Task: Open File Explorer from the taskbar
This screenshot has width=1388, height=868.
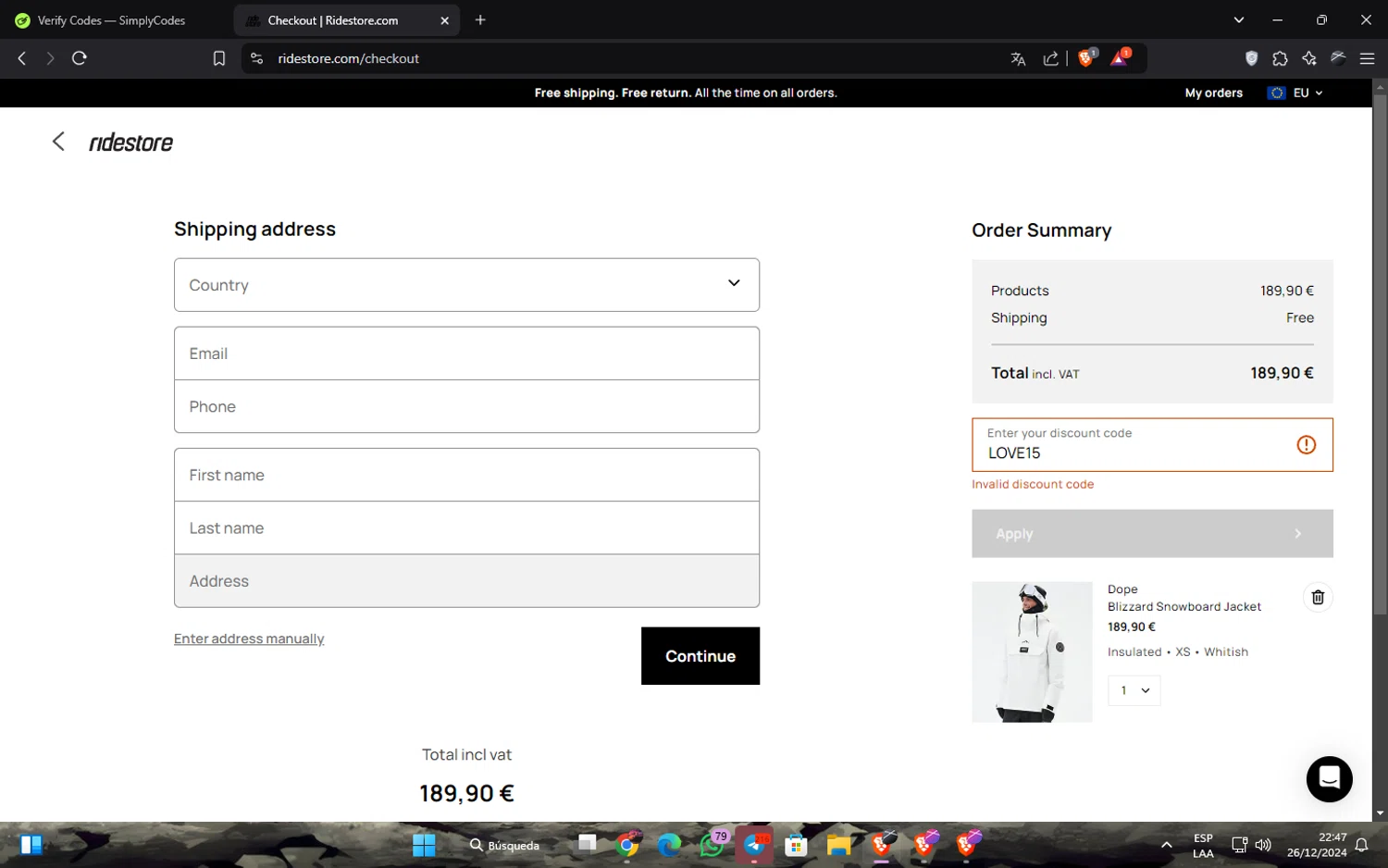Action: coord(838,845)
